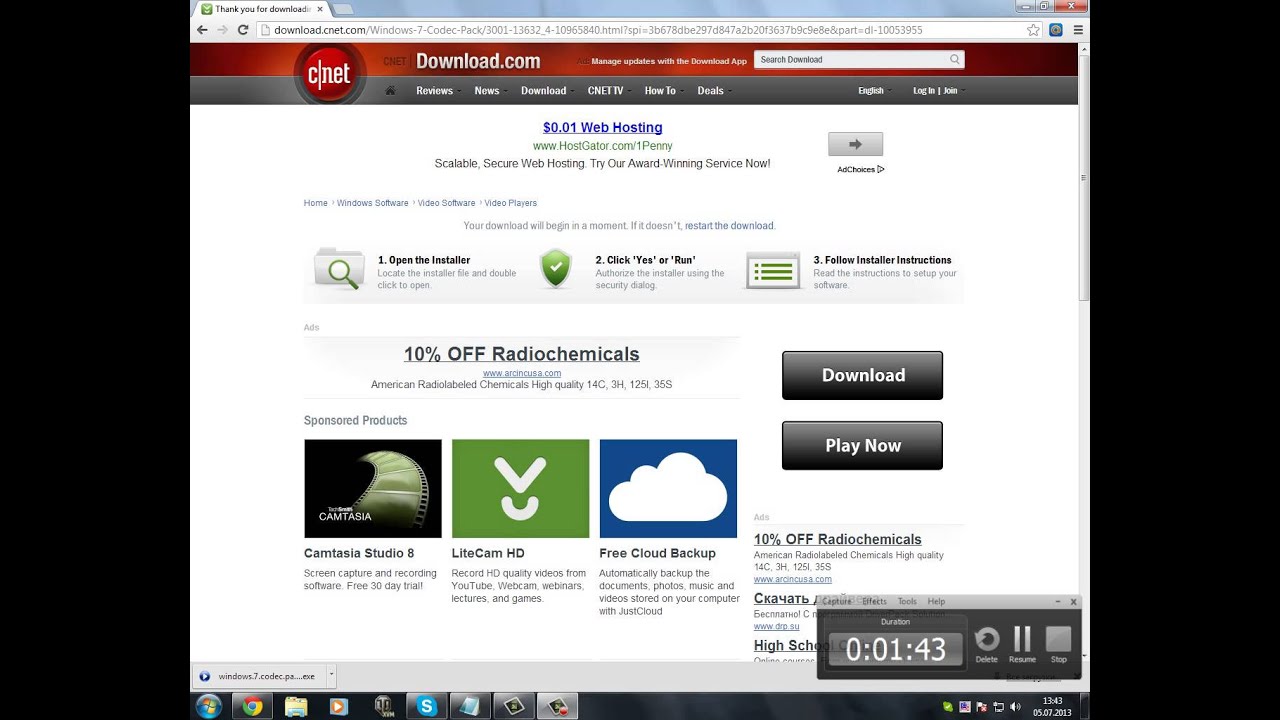Click the home icon in the CNET navigation bar
Viewport: 1280px width, 720px height.
(390, 90)
